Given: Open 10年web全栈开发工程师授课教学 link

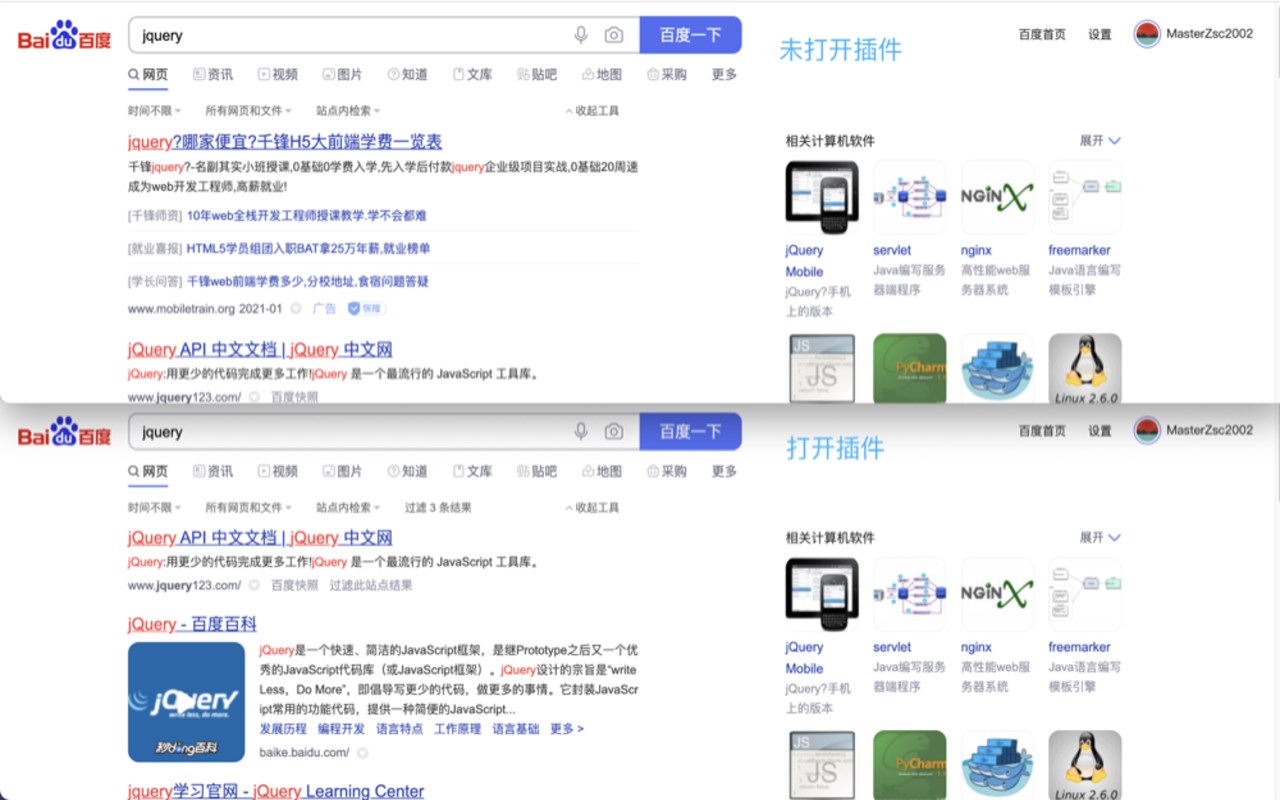Looking at the screenshot, I should 307,215.
